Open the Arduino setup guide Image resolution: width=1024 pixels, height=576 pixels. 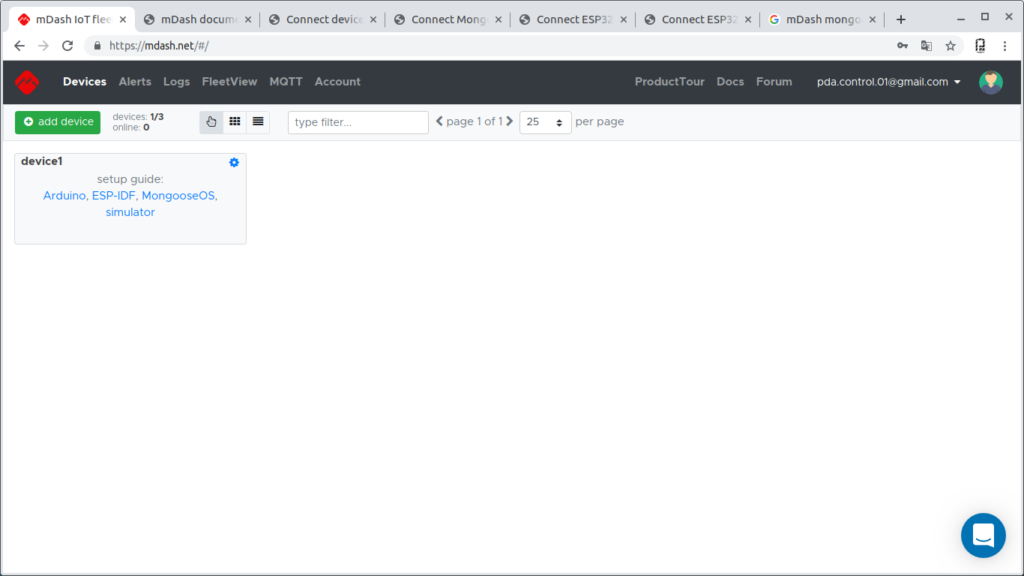(x=64, y=196)
